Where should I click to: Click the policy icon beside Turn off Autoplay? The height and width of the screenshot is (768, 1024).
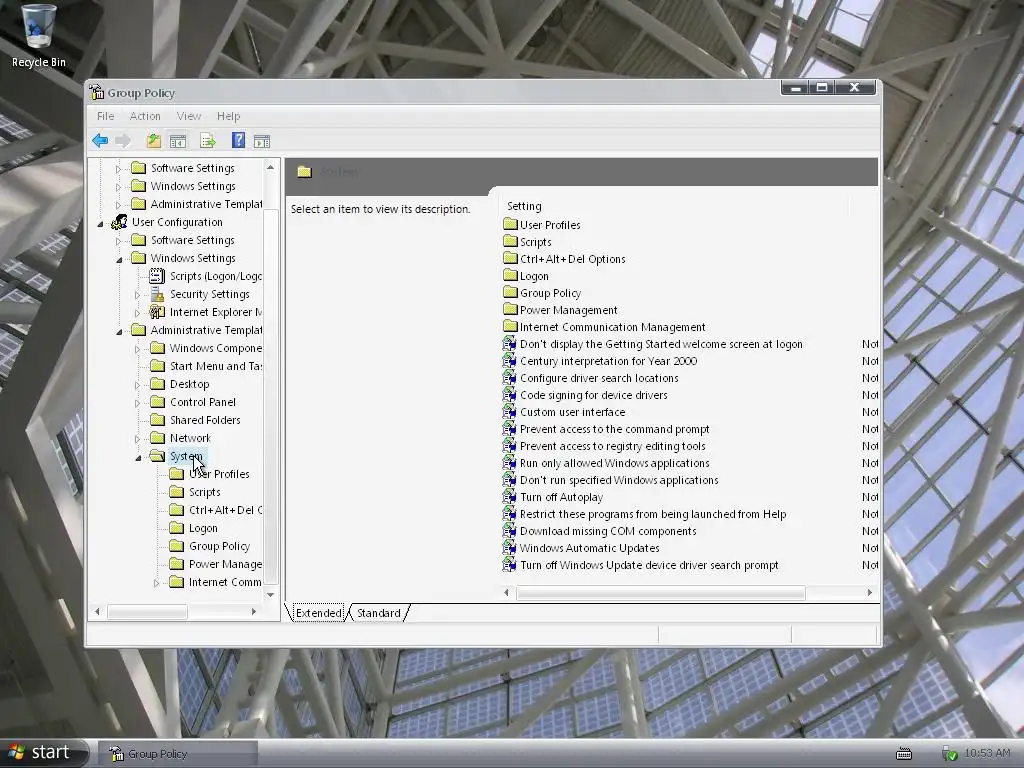509,496
